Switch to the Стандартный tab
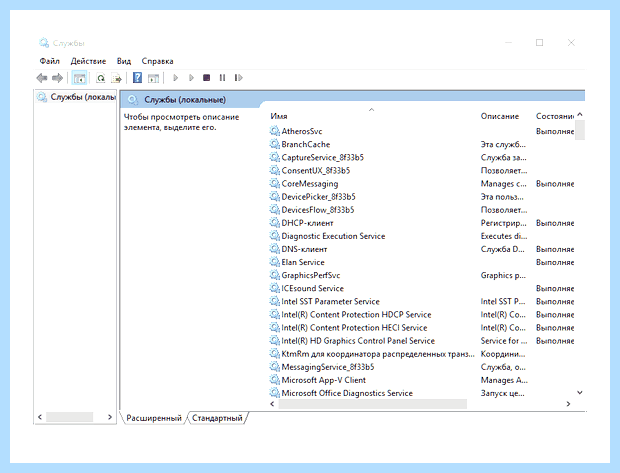The height and width of the screenshot is (473, 620). coord(217,418)
